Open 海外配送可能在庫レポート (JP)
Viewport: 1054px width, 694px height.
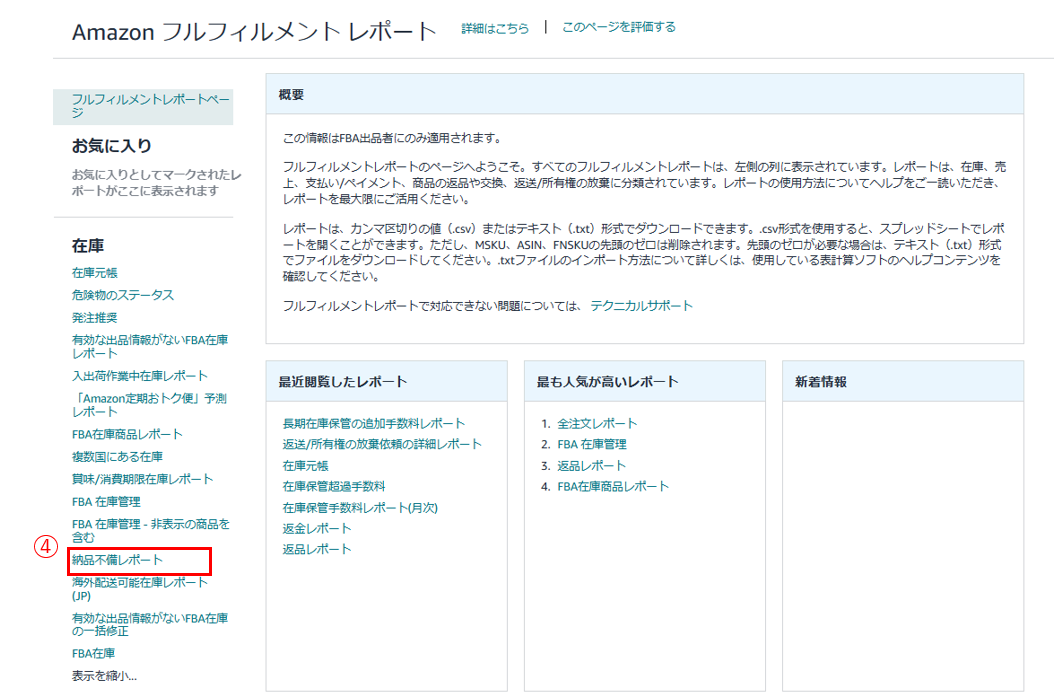click(140, 589)
